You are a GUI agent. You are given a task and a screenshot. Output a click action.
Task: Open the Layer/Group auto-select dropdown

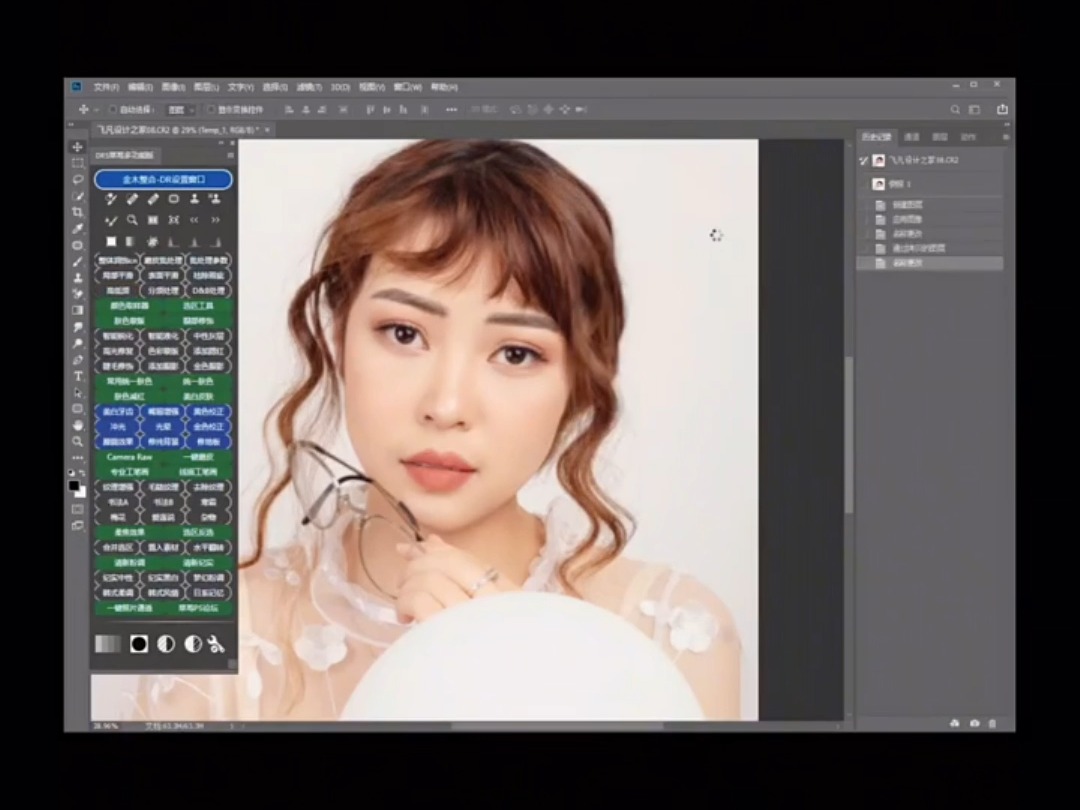pos(181,110)
